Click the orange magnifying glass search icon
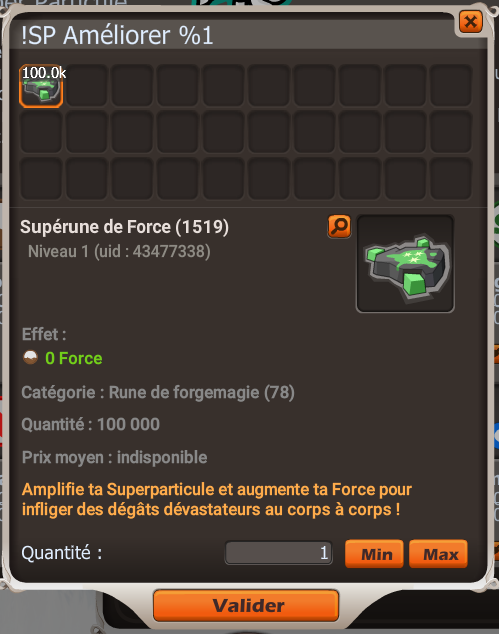Screen dimensions: 499x634 click(339, 226)
